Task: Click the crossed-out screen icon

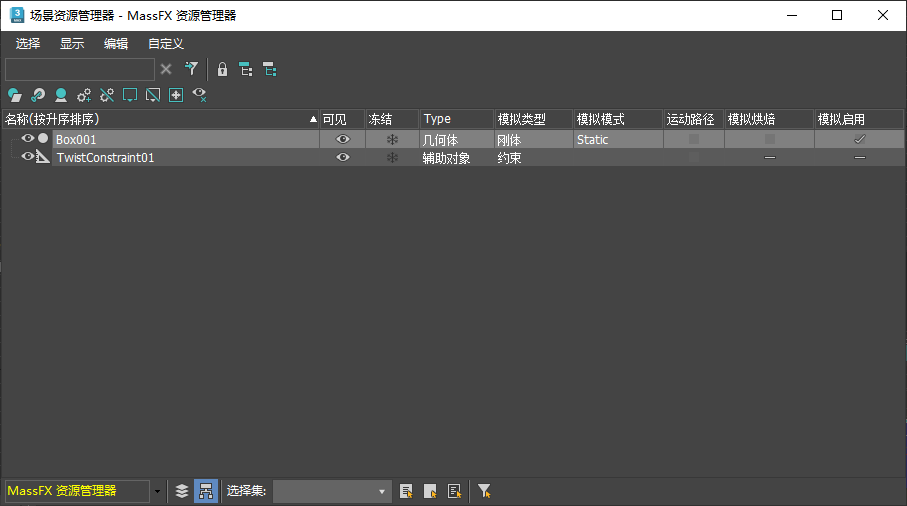Action: click(x=153, y=95)
